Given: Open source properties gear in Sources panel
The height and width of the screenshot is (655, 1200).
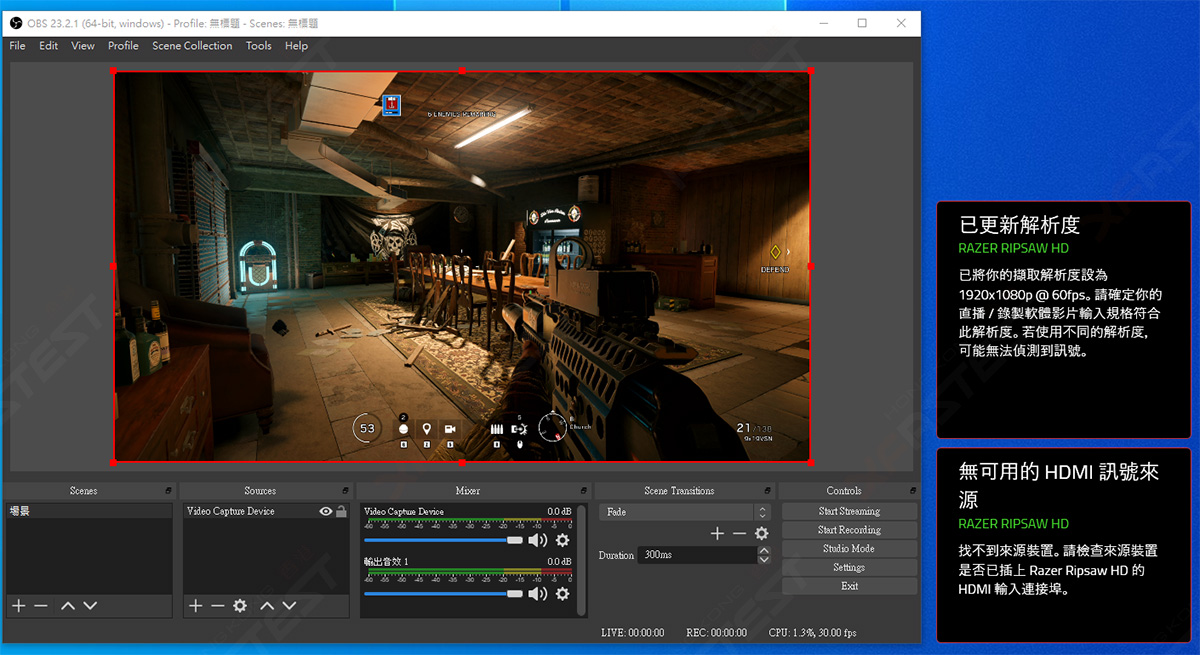Looking at the screenshot, I should pos(240,606).
